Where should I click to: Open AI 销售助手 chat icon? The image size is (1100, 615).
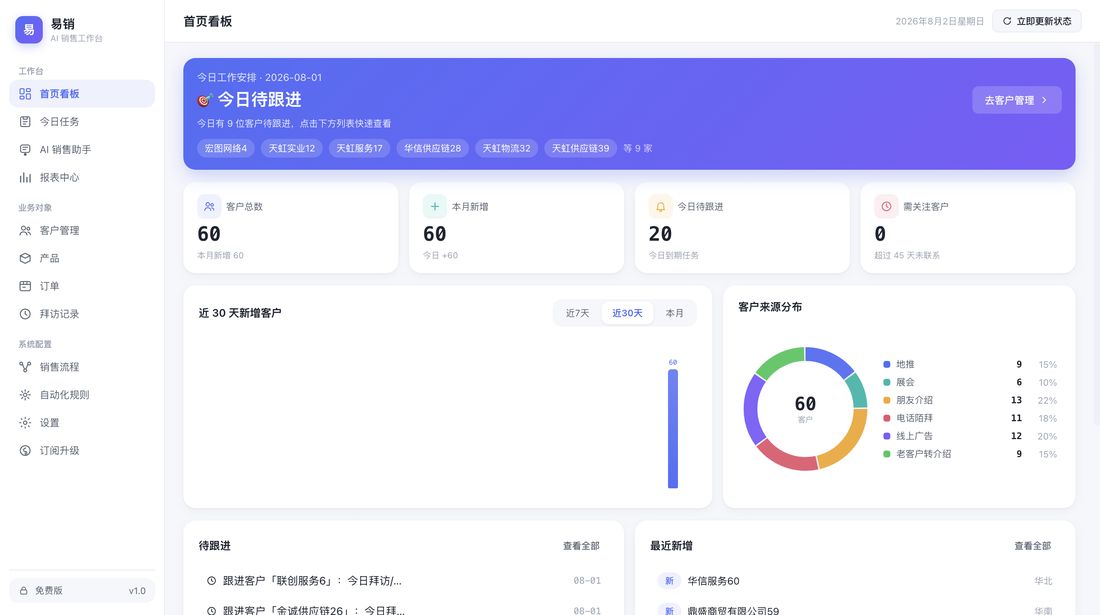click(25, 149)
